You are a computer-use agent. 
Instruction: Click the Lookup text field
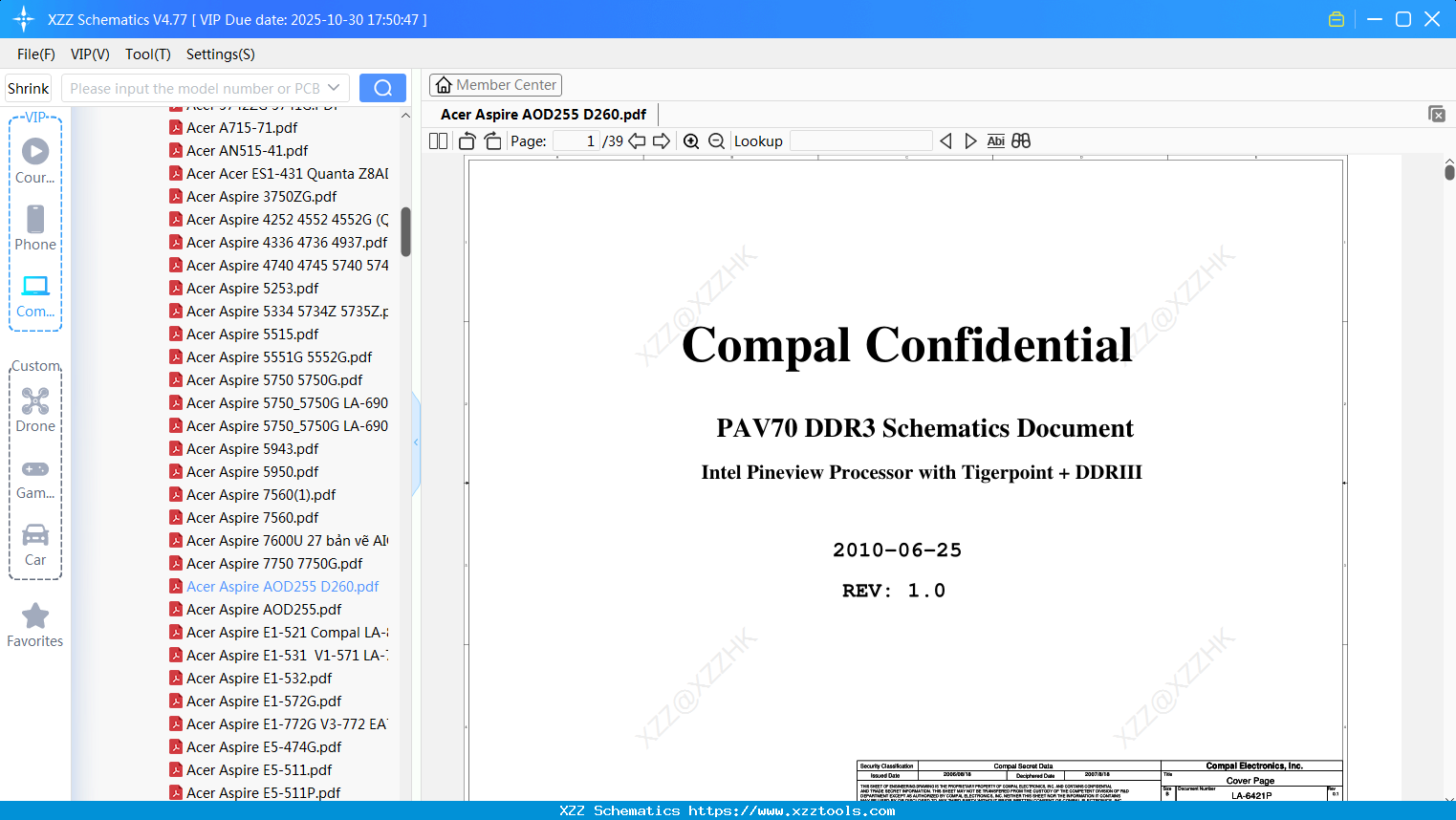click(860, 141)
